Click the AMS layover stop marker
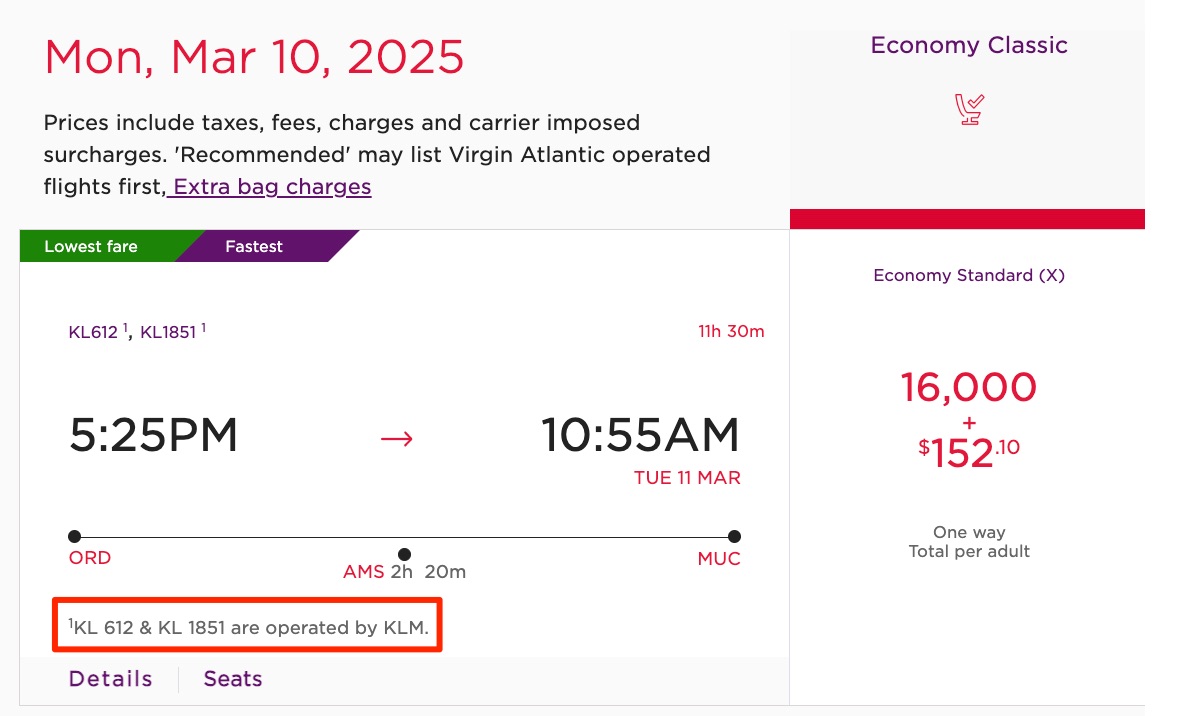This screenshot has height=716, width=1186. [x=405, y=553]
